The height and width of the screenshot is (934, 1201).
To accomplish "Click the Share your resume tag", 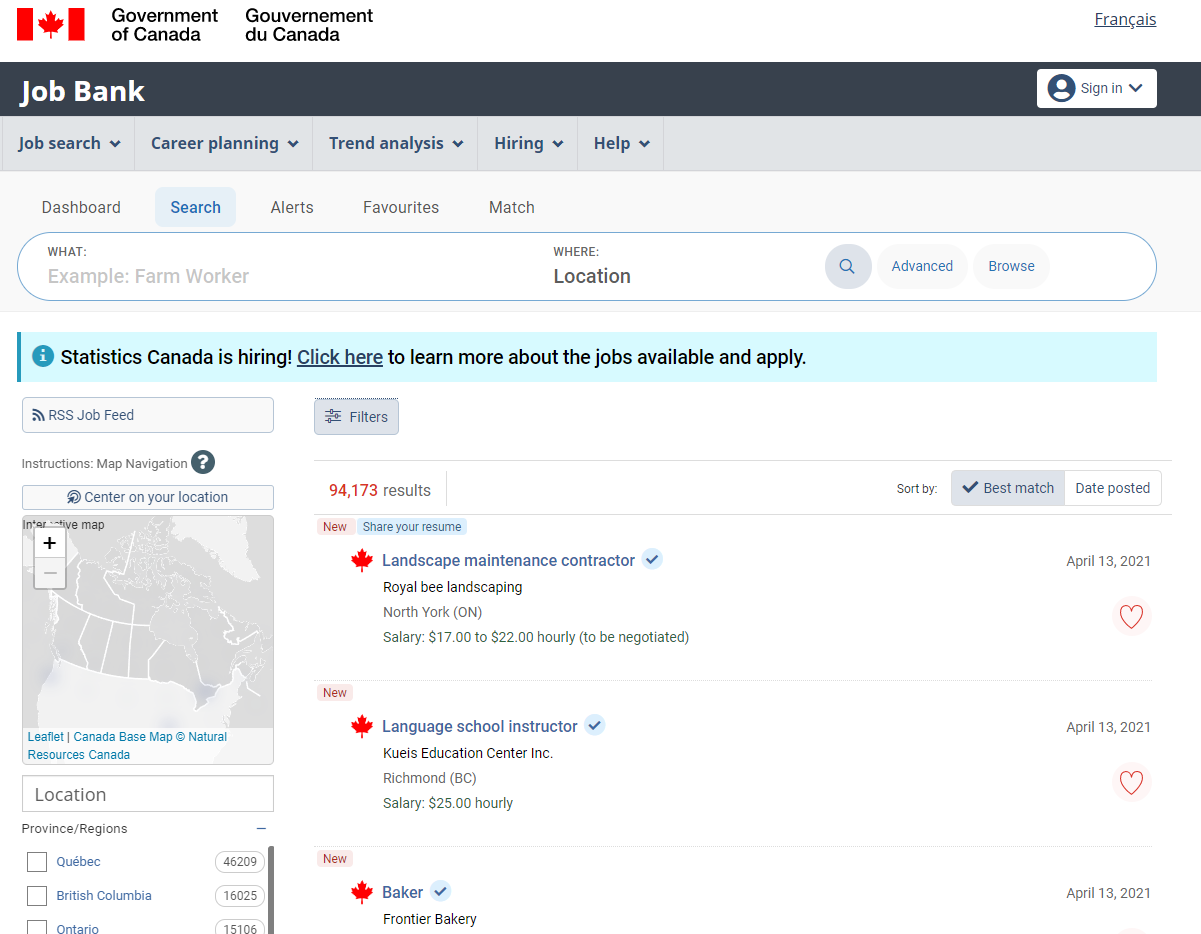I will [x=412, y=527].
